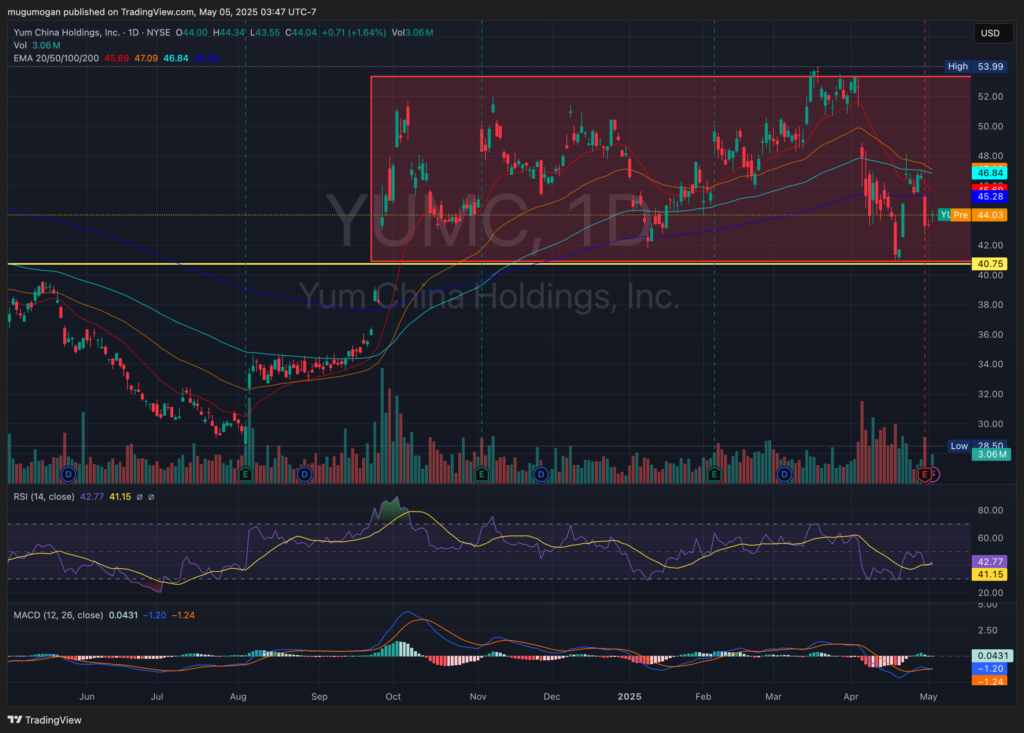Click the Apr label on the time axis
Viewport: 1024px width, 733px height.
pos(850,696)
